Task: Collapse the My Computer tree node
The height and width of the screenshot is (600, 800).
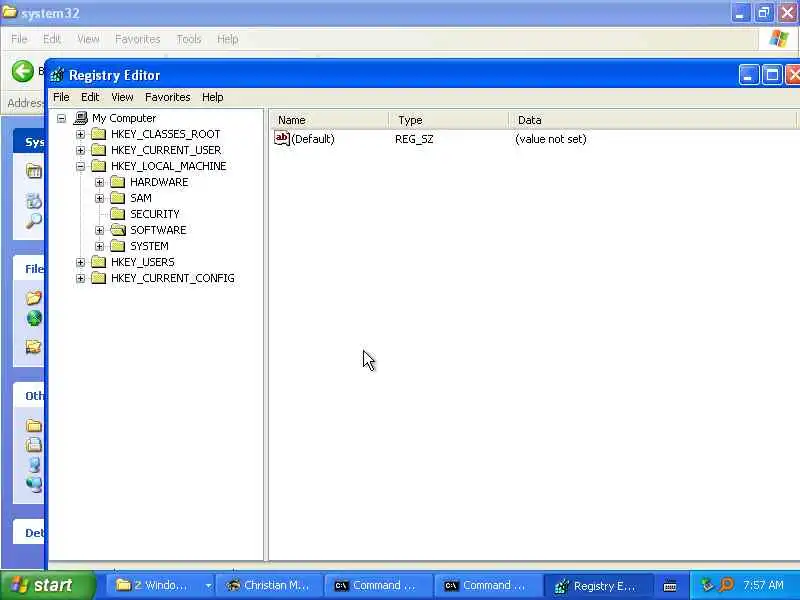Action: (61, 118)
